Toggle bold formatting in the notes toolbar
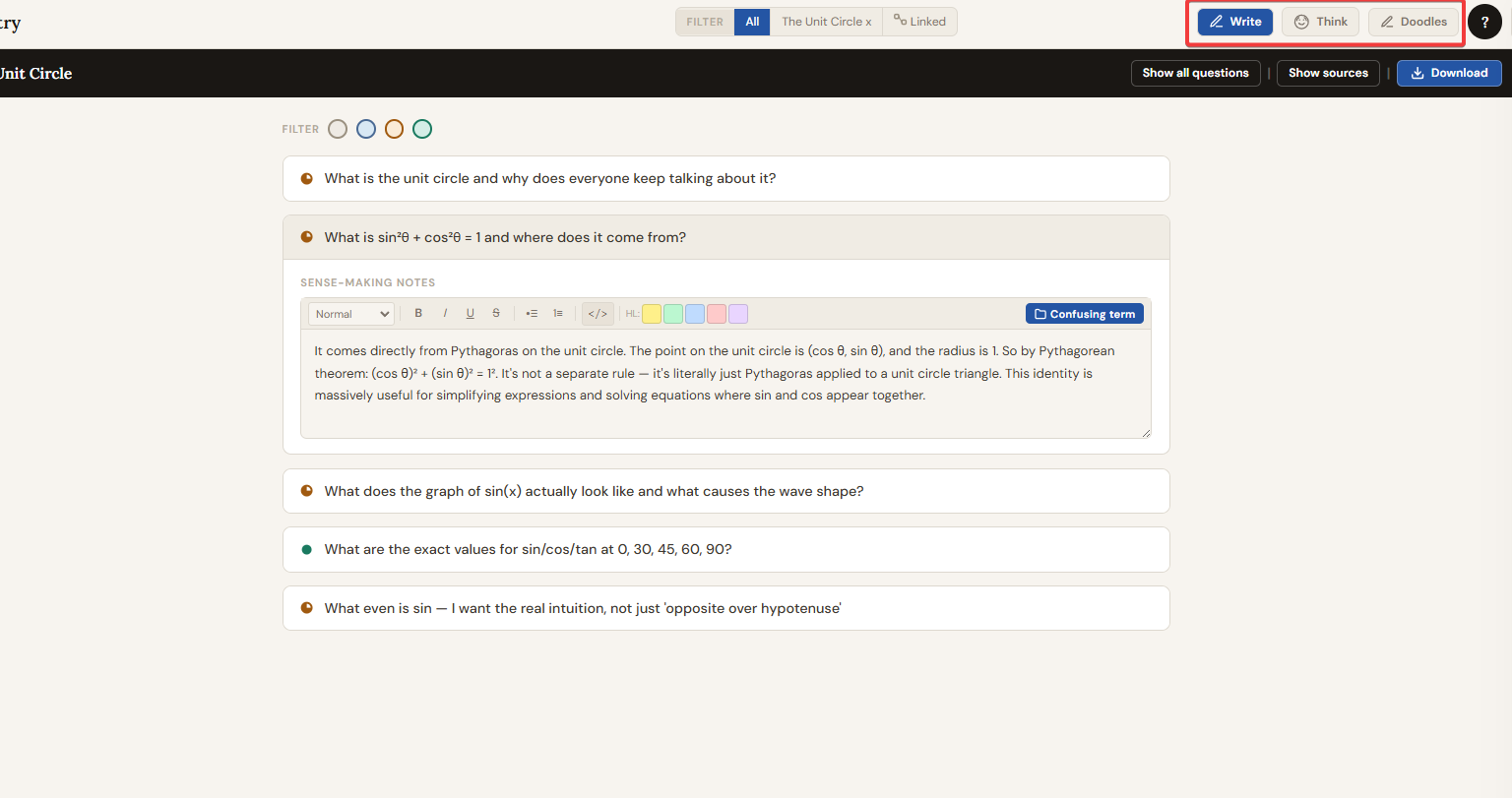1512x798 pixels. coord(418,314)
